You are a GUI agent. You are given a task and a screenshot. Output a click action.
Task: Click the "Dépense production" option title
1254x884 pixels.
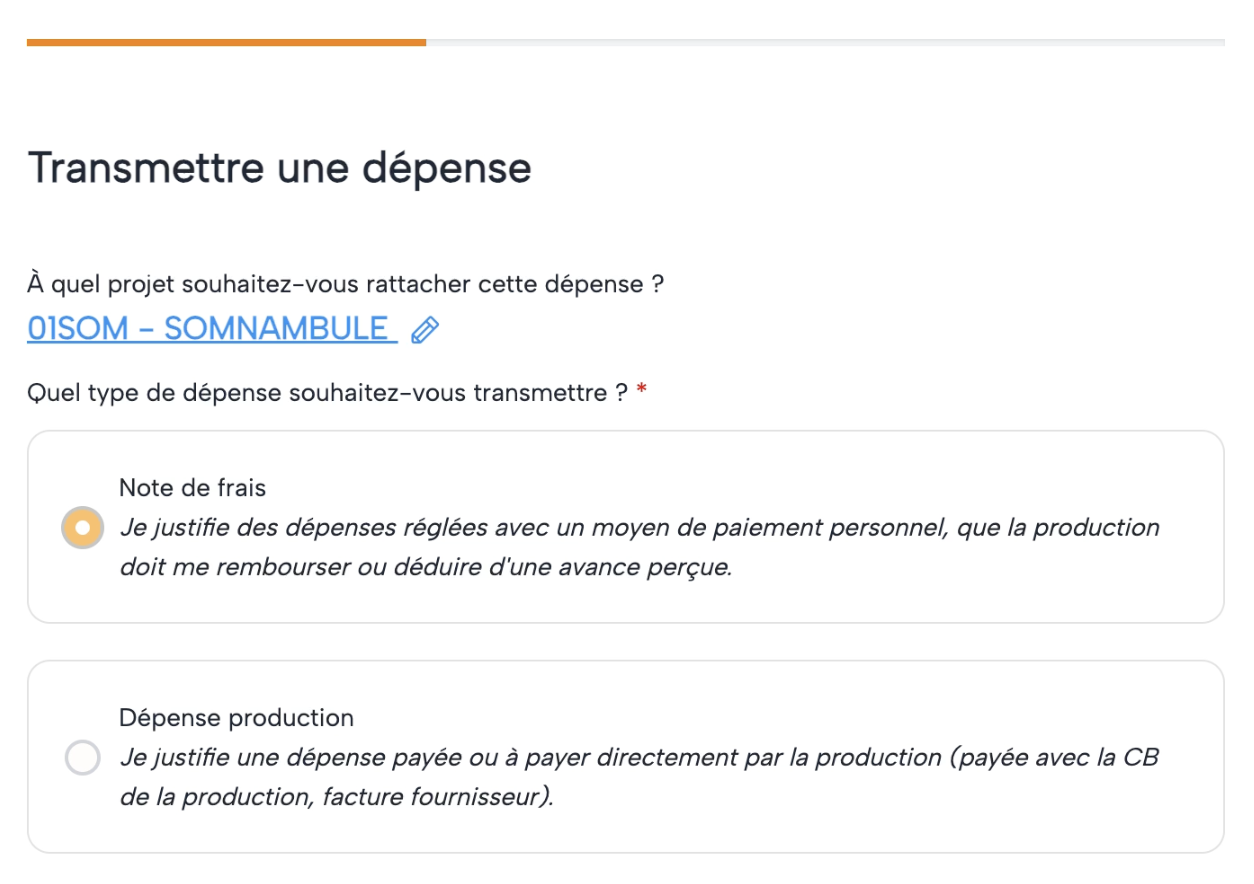point(236,718)
